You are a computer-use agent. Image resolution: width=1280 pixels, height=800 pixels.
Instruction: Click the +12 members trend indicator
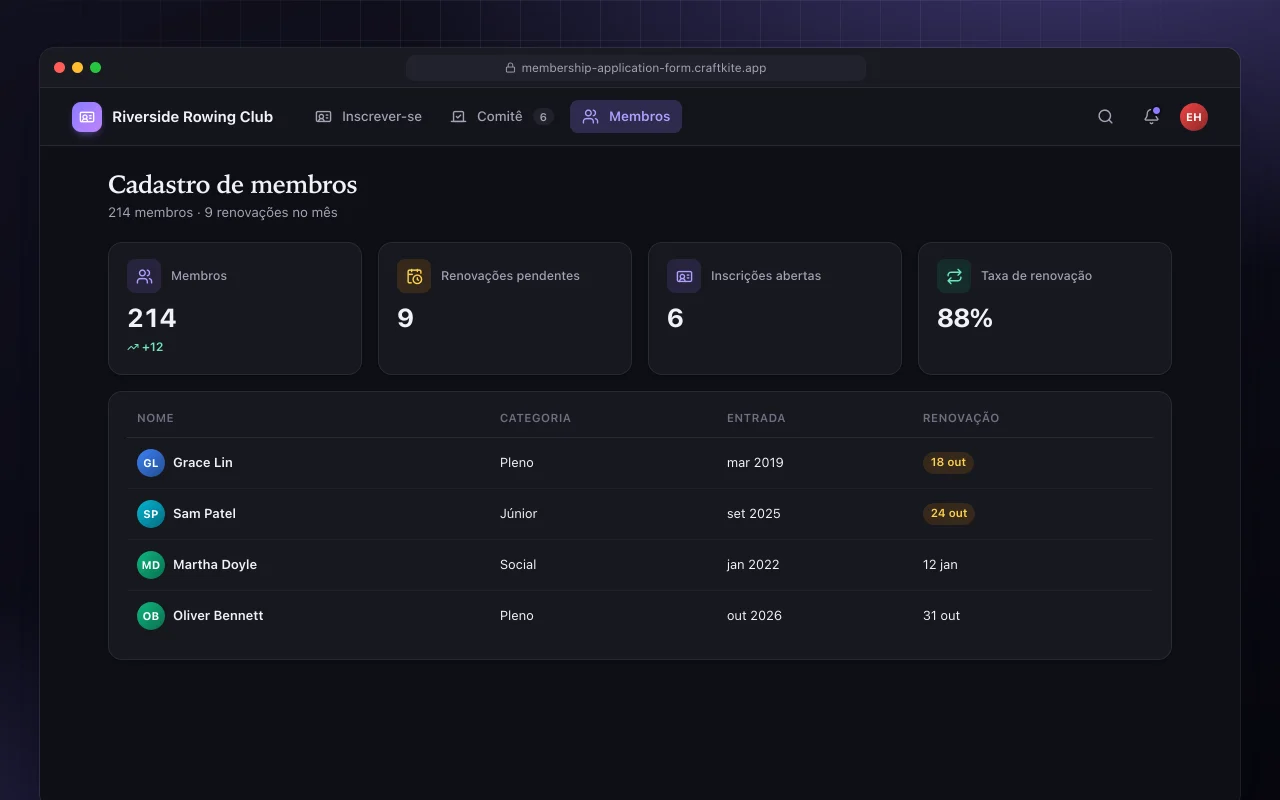click(145, 347)
